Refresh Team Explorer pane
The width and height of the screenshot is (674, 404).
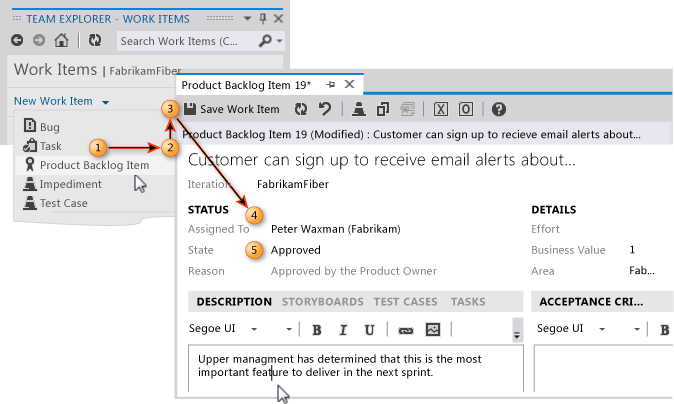[x=95, y=40]
